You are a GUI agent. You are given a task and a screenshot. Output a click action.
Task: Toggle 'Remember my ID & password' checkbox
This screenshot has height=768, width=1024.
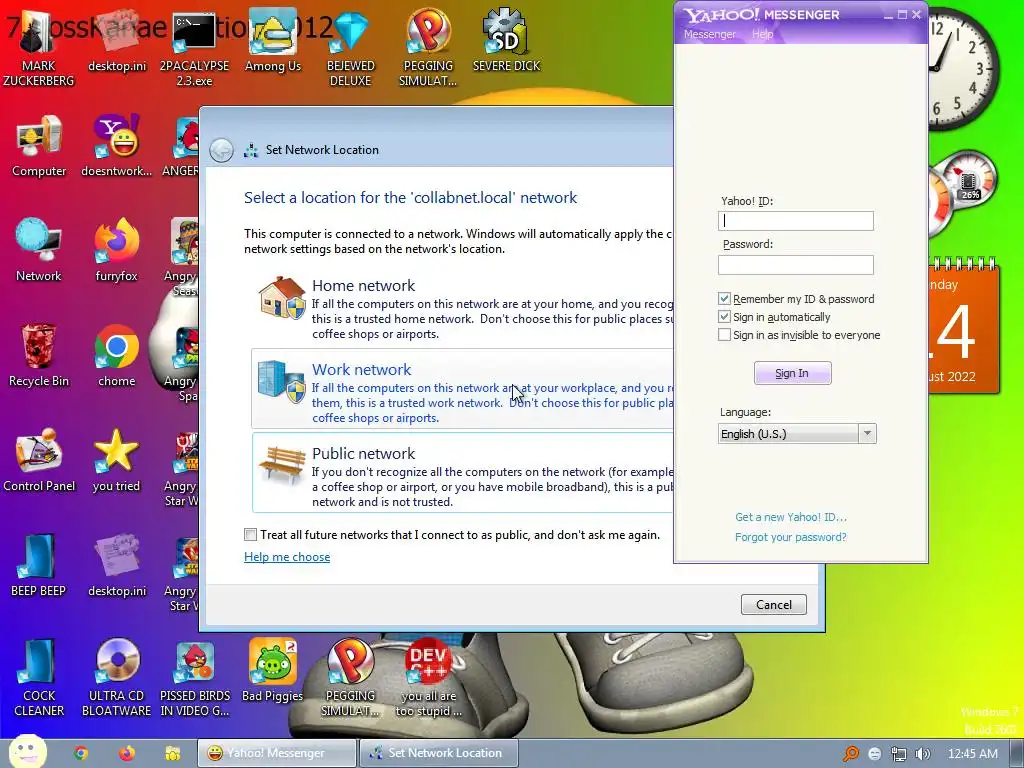724,298
